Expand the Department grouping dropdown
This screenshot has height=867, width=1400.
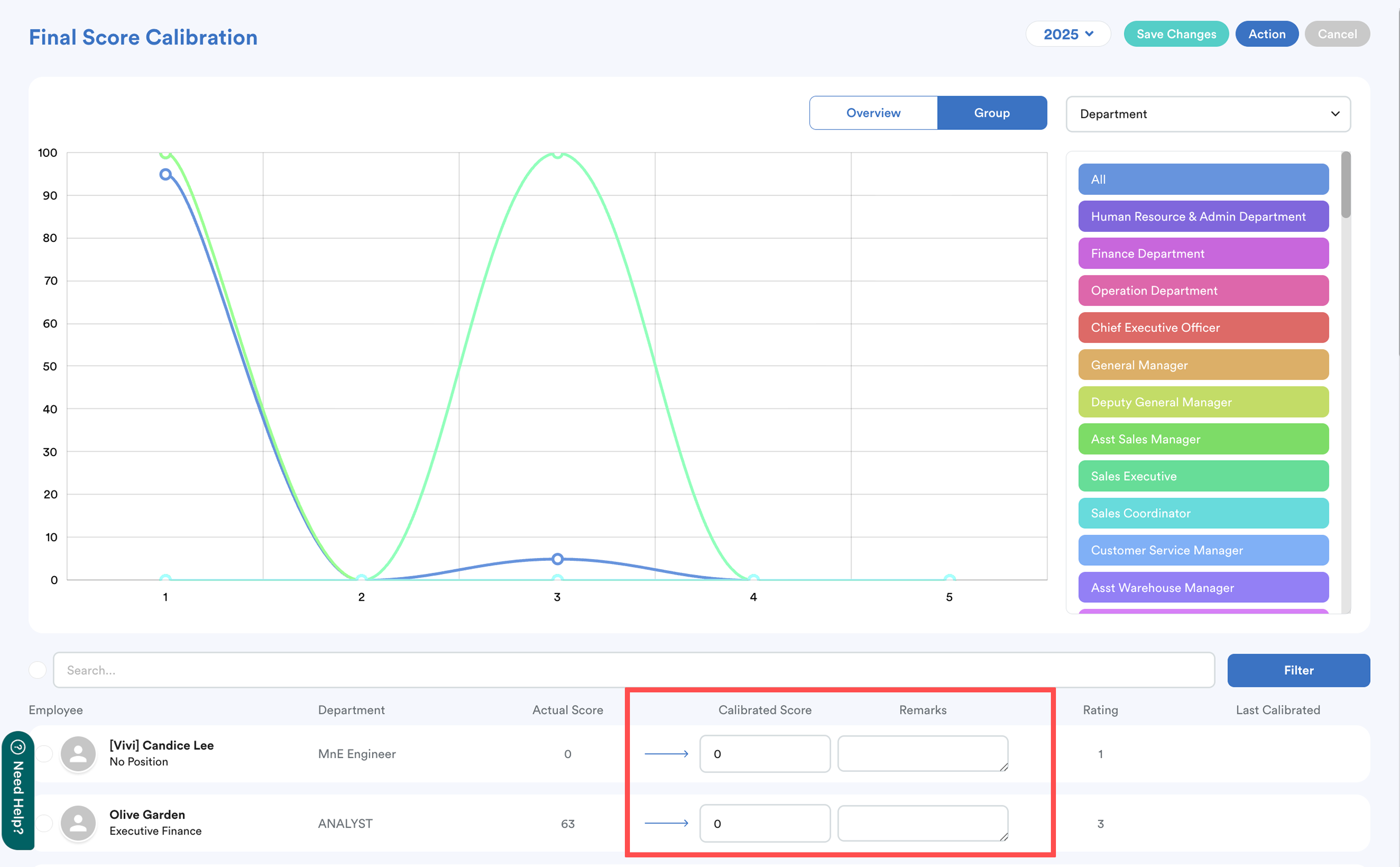click(x=1207, y=113)
